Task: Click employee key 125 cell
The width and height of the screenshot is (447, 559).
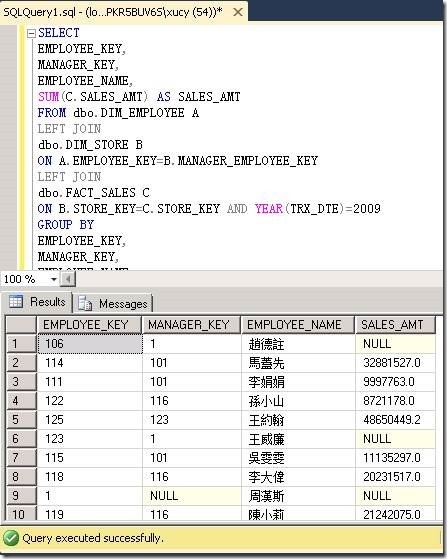Action: pyautogui.click(x=90, y=420)
